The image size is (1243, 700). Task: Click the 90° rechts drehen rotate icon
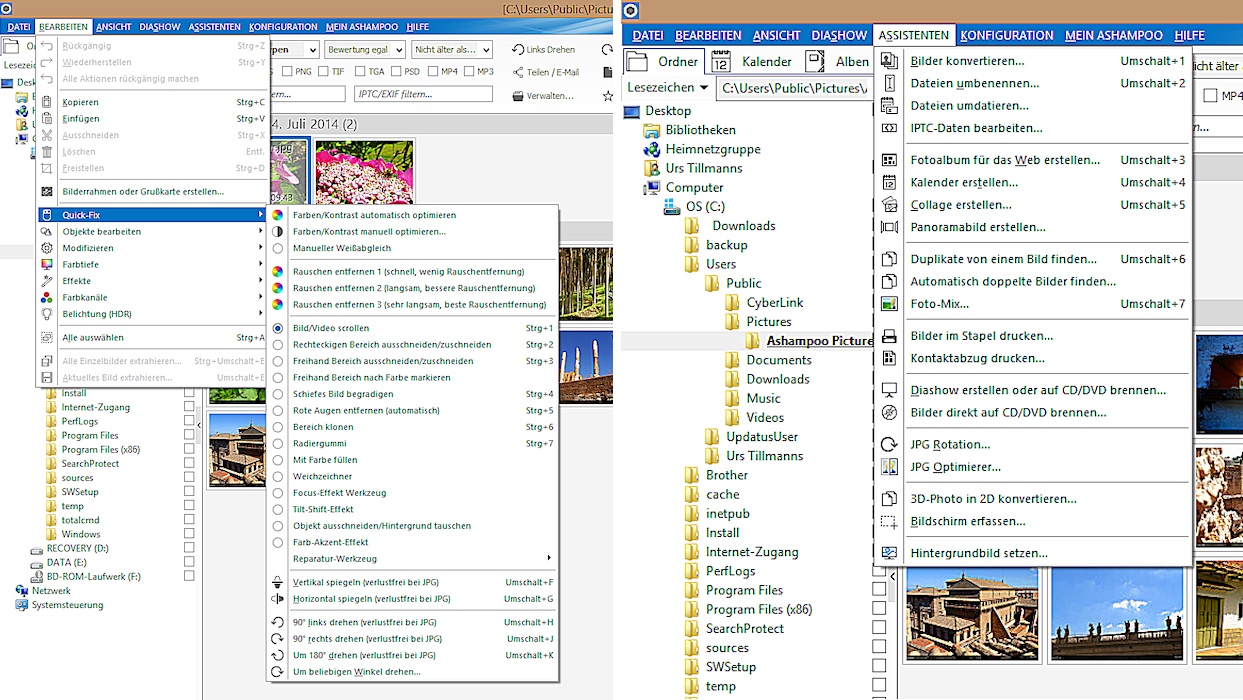coord(278,639)
